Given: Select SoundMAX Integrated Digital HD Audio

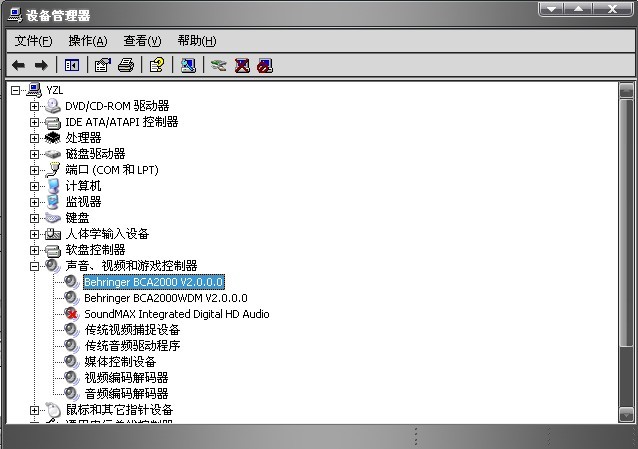Looking at the screenshot, I should [x=177, y=314].
